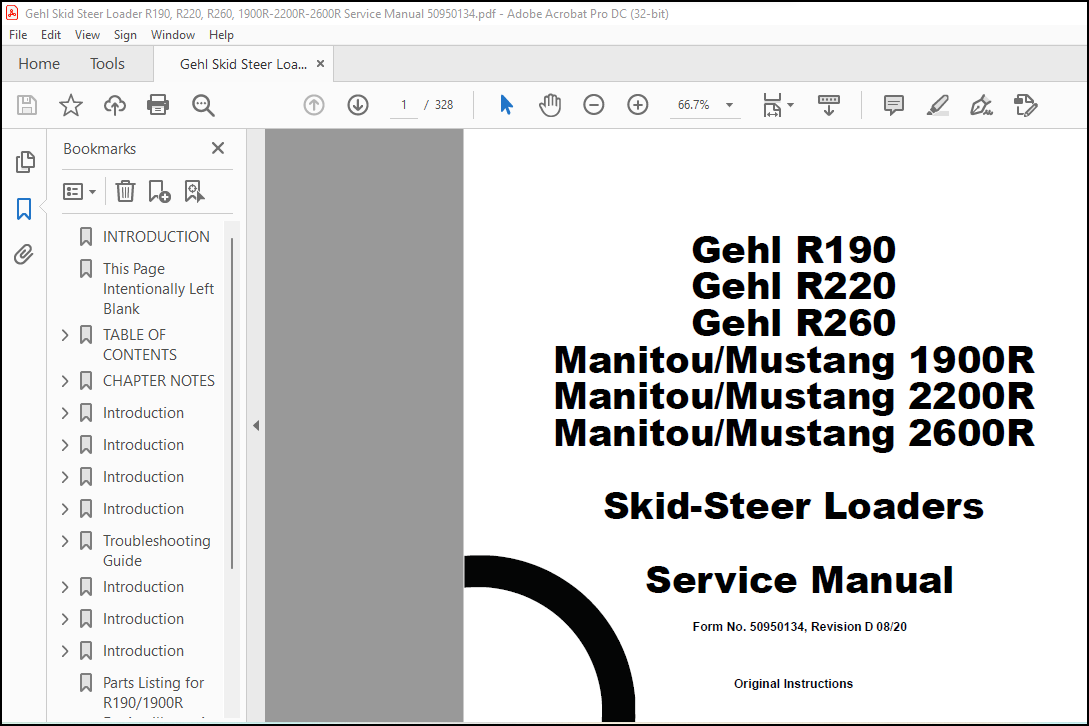Click the bookmarks panel scrollbar

(x=232, y=403)
